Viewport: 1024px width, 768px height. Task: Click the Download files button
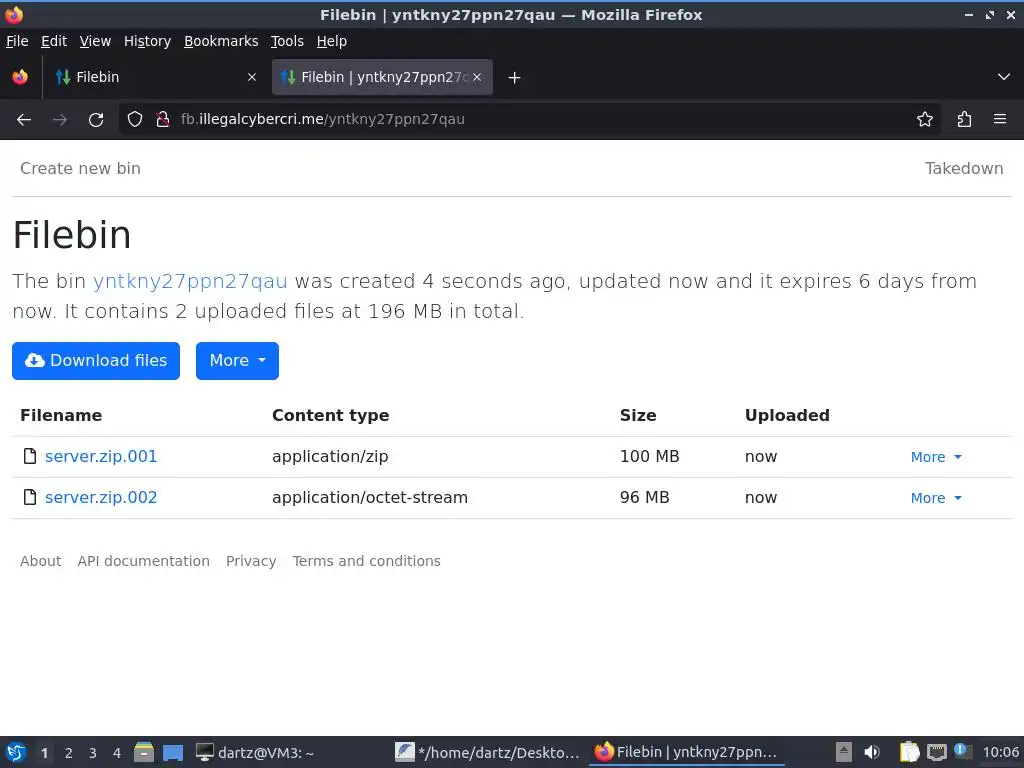(x=96, y=360)
